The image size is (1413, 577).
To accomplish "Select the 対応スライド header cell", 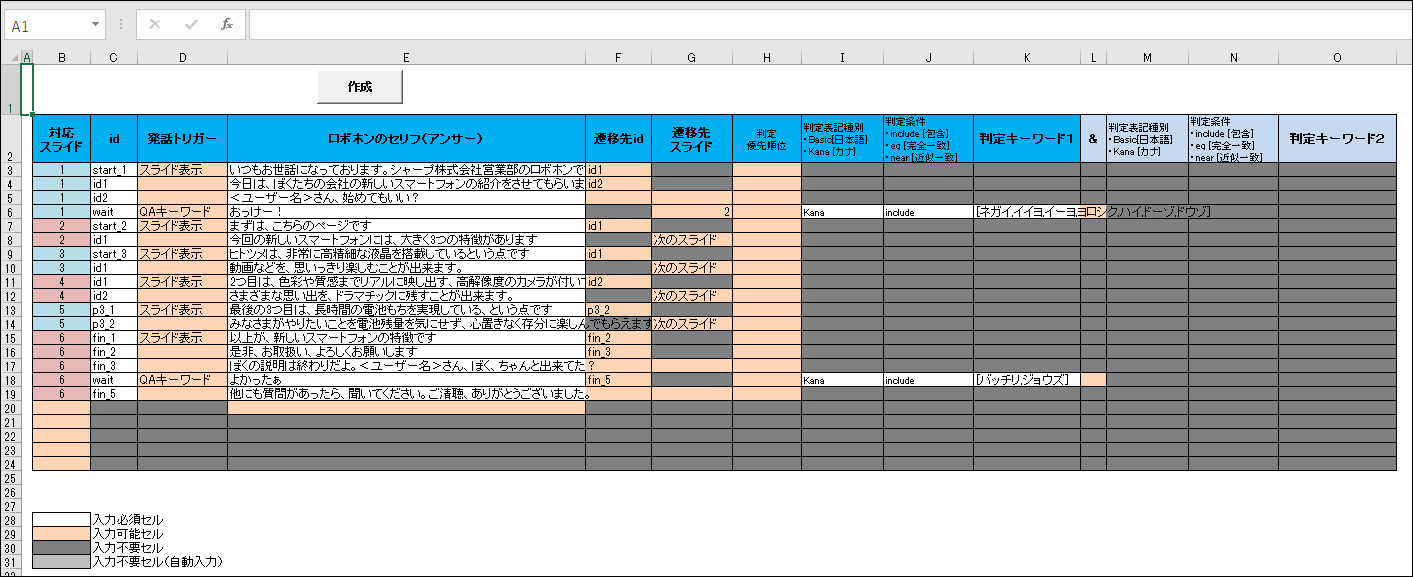I will click(x=62, y=139).
